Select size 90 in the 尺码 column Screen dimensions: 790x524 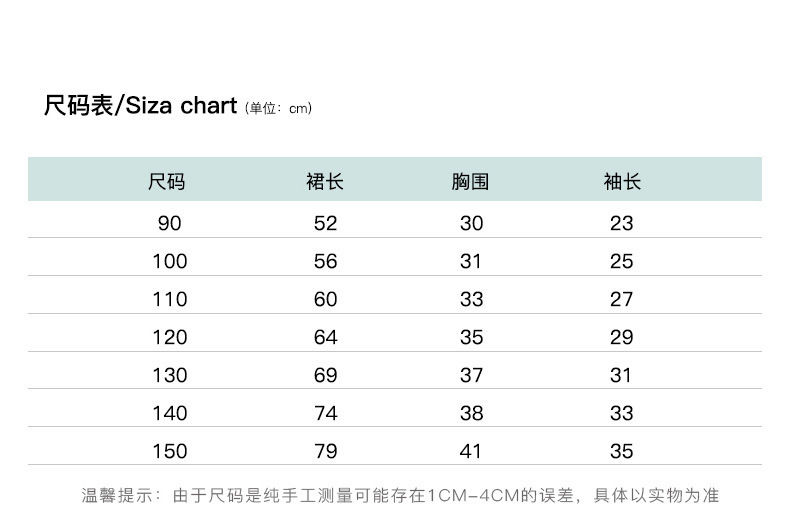click(169, 223)
